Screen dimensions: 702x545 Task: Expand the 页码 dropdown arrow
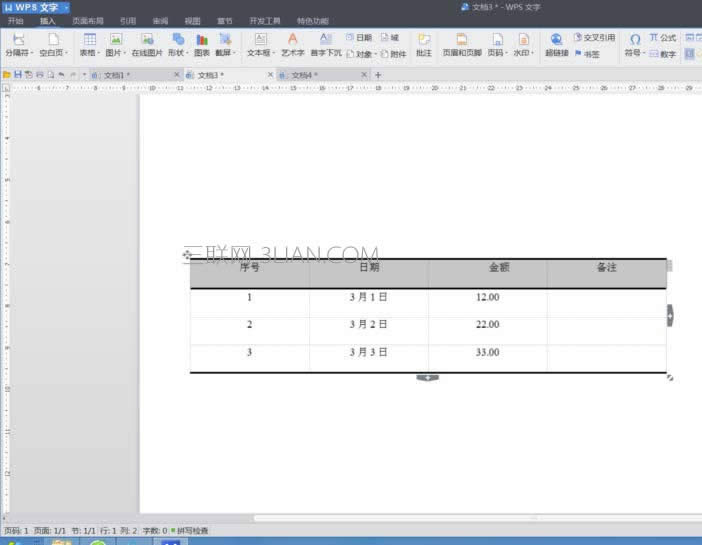click(x=506, y=53)
